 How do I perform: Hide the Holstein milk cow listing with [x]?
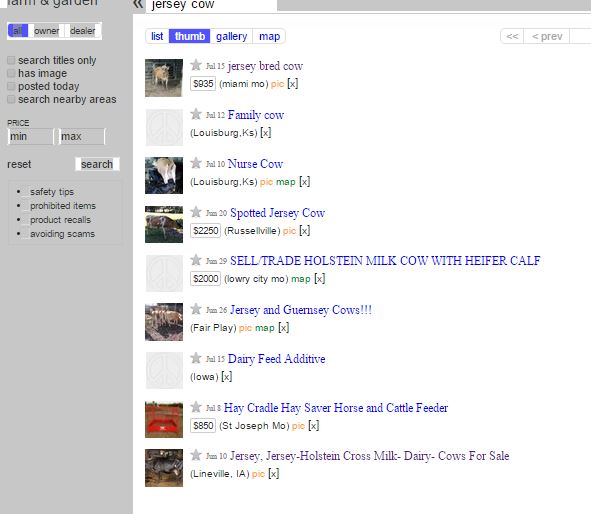click(x=320, y=279)
